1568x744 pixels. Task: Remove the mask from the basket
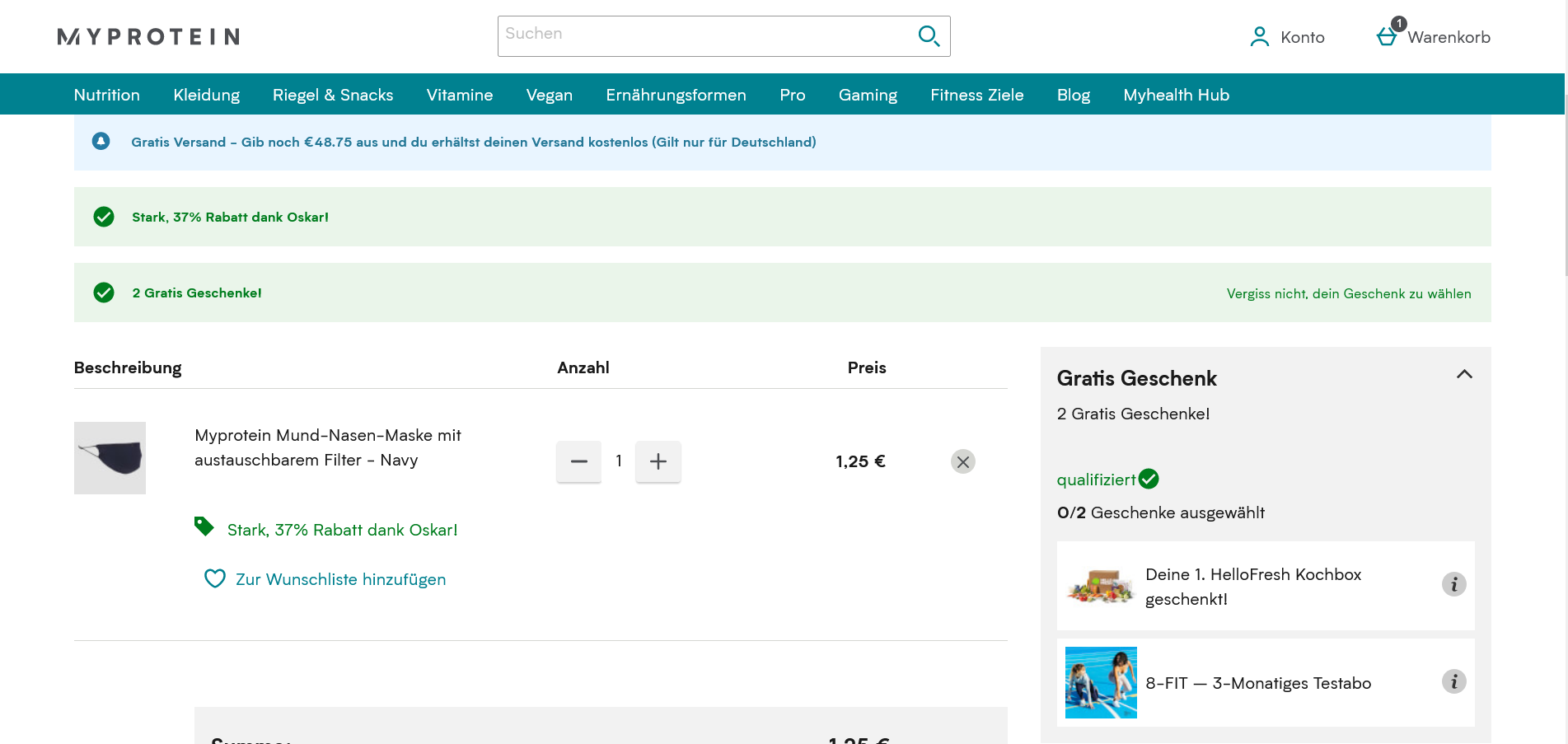coord(963,461)
